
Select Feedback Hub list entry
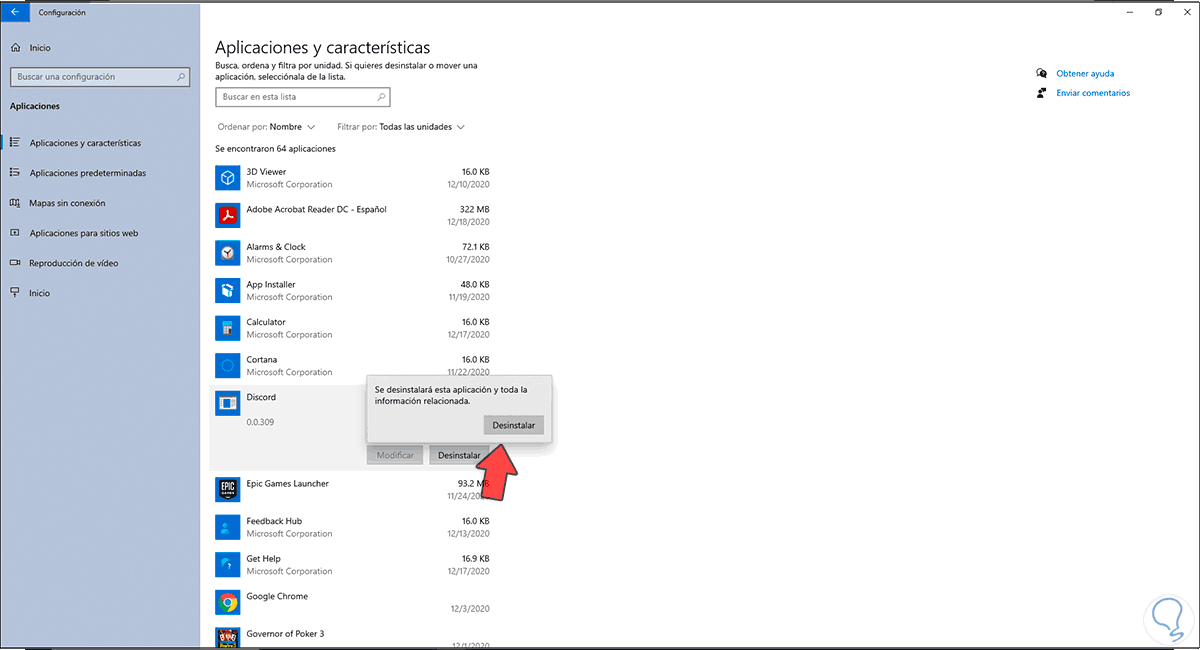(352, 527)
